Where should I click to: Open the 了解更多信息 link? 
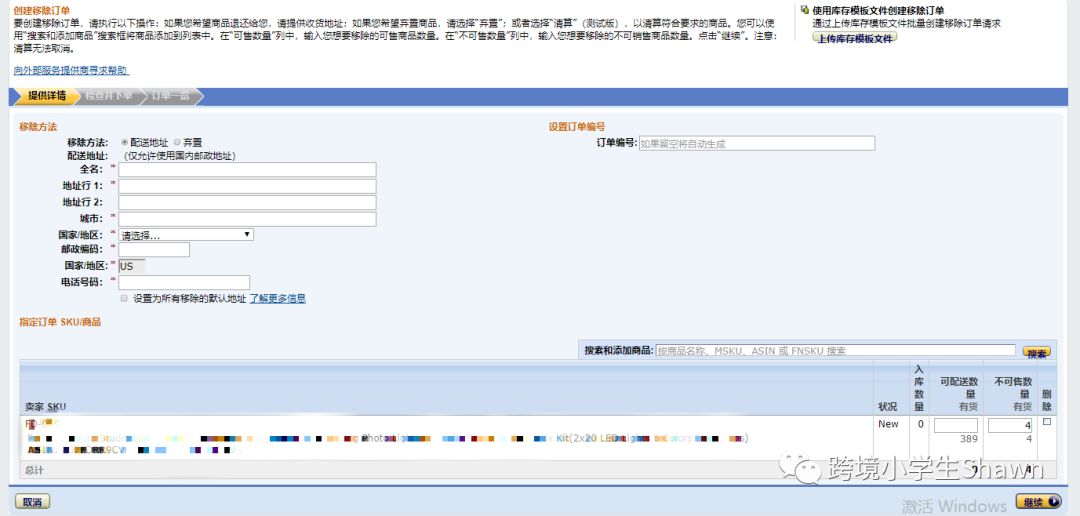(x=277, y=298)
